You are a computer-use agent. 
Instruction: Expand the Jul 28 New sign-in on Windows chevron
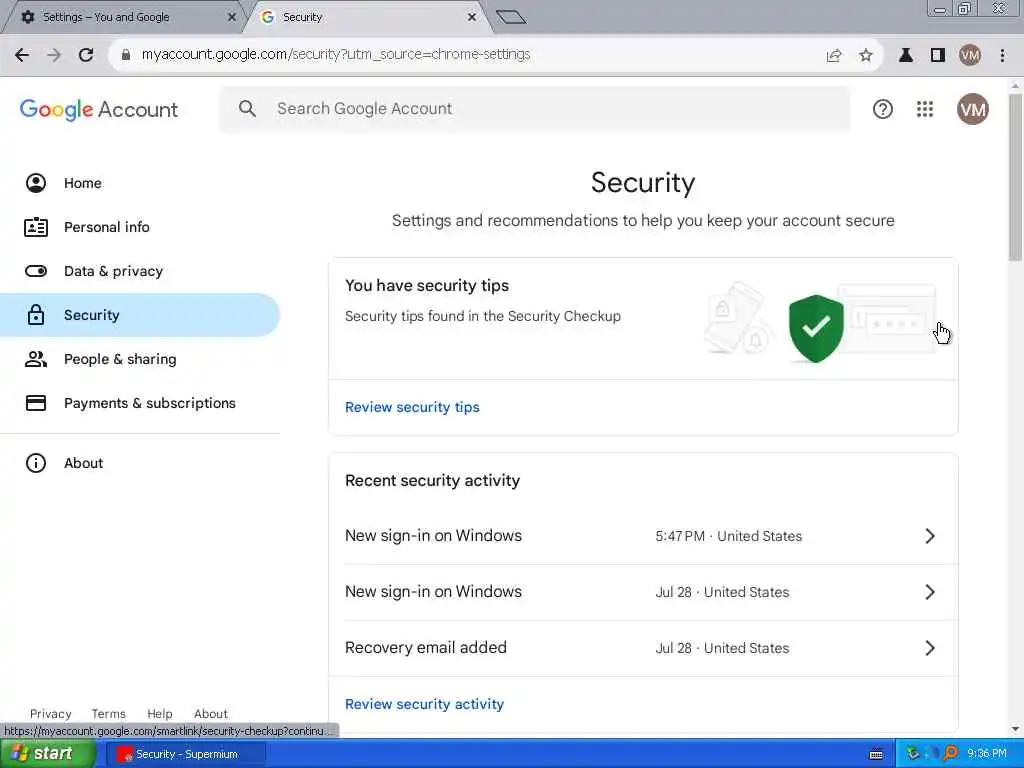point(930,592)
